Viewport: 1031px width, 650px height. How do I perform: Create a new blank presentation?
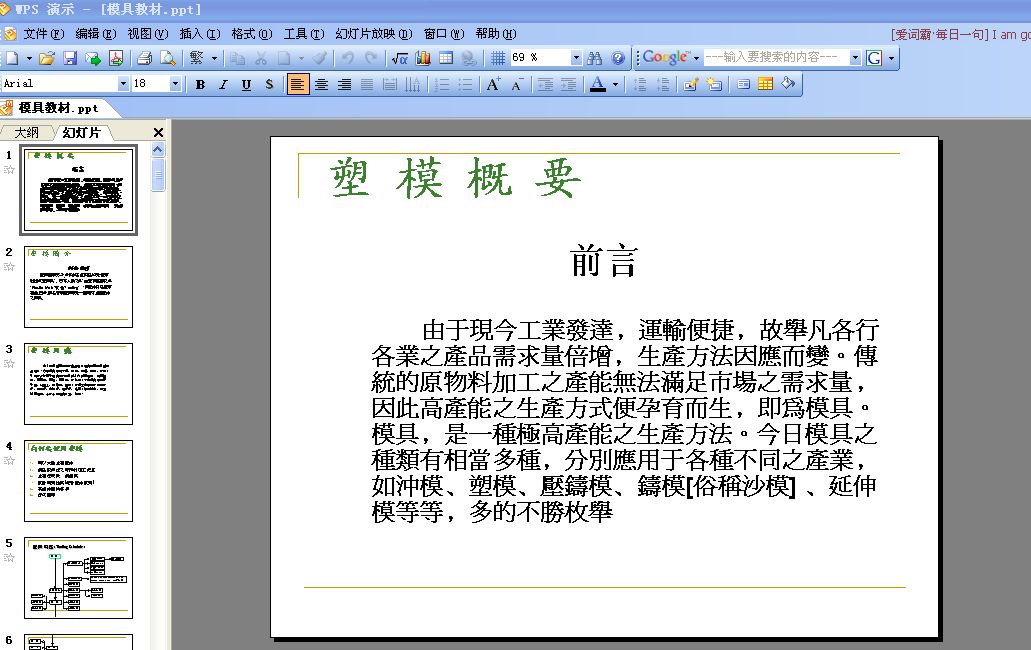click(11, 58)
